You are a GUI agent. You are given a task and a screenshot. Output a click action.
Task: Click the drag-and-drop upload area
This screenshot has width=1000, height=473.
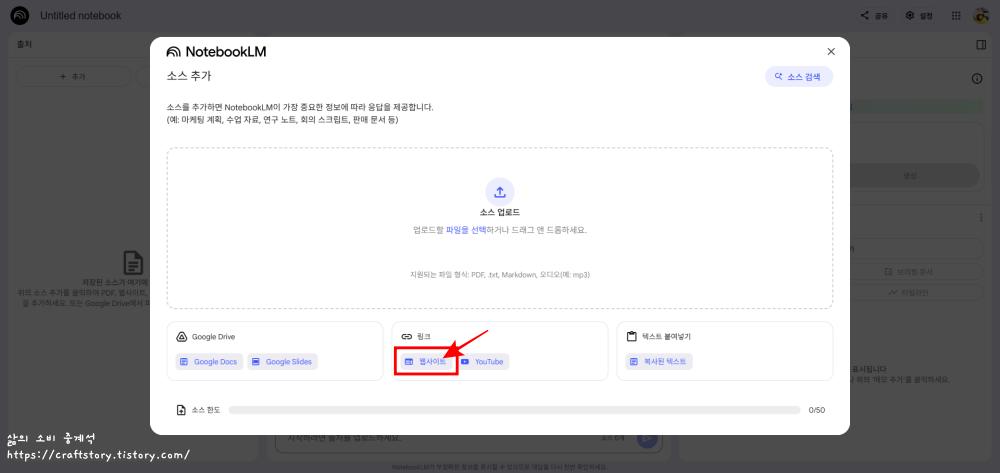tap(499, 228)
